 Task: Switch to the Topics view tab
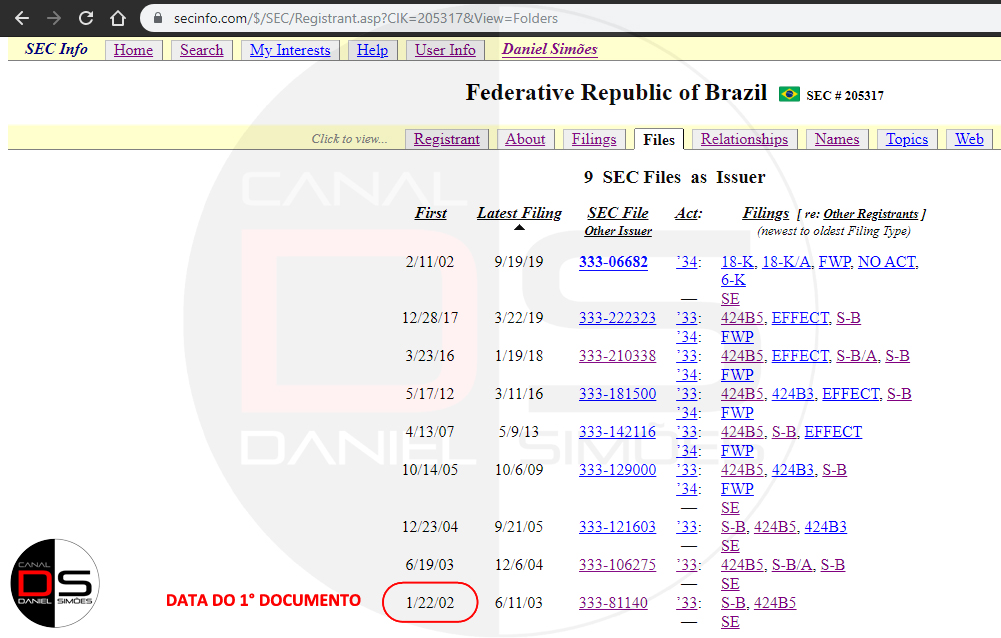(x=907, y=139)
